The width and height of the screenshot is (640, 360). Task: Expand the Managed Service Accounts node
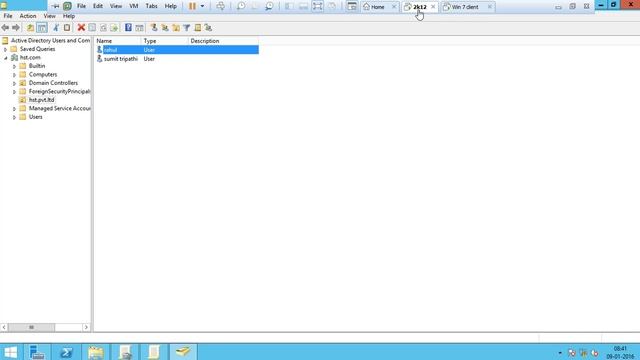pos(14,109)
